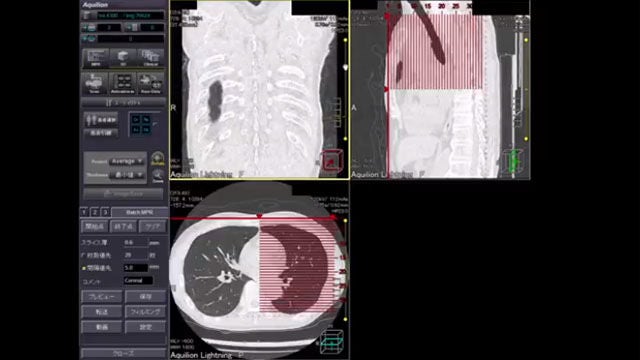The image size is (640, 360).
Task: Click the green orientation cube in sagittal view
Action: click(513, 161)
